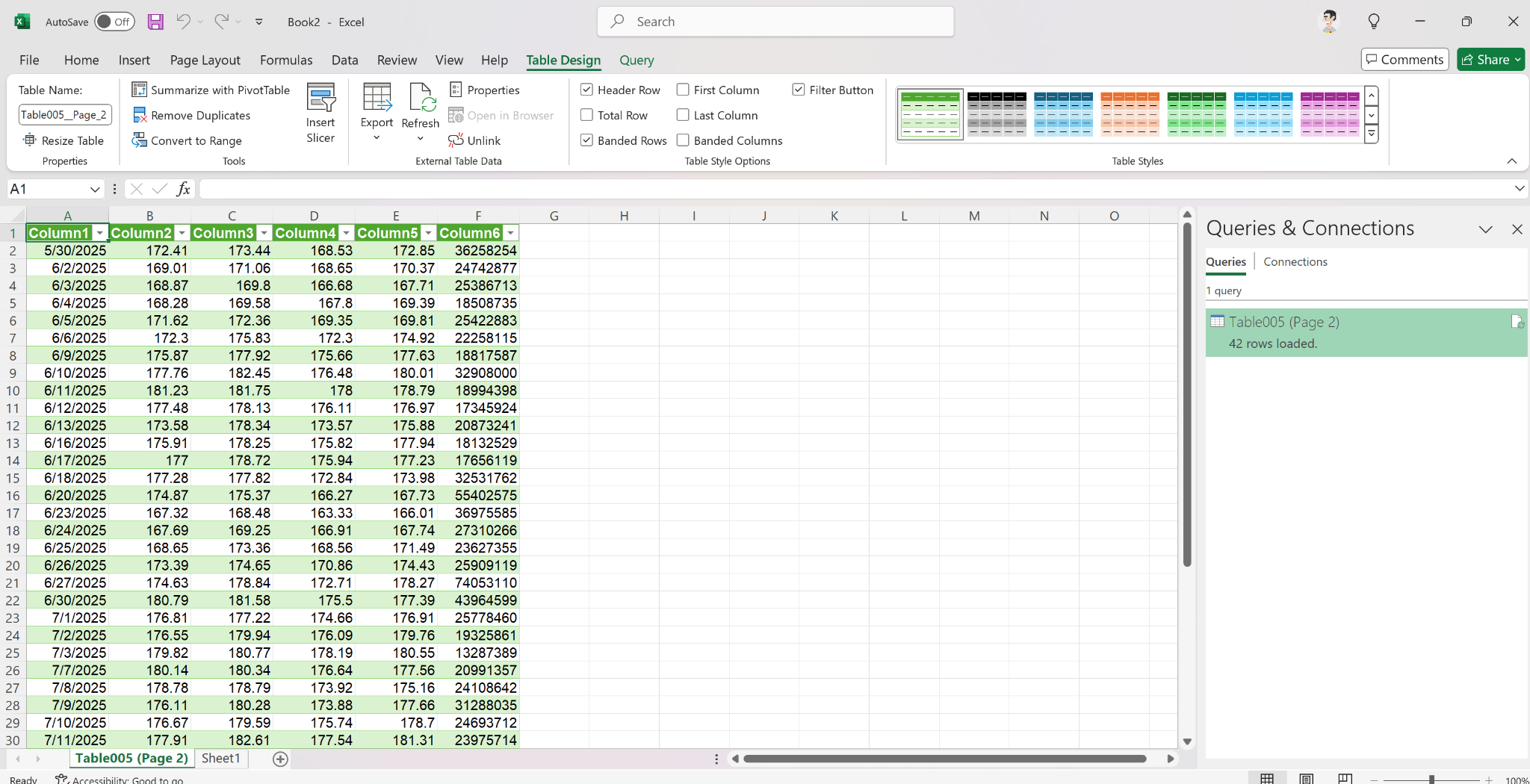Image resolution: width=1530 pixels, height=784 pixels.
Task: Open Column6 filter dropdown
Action: tap(510, 233)
